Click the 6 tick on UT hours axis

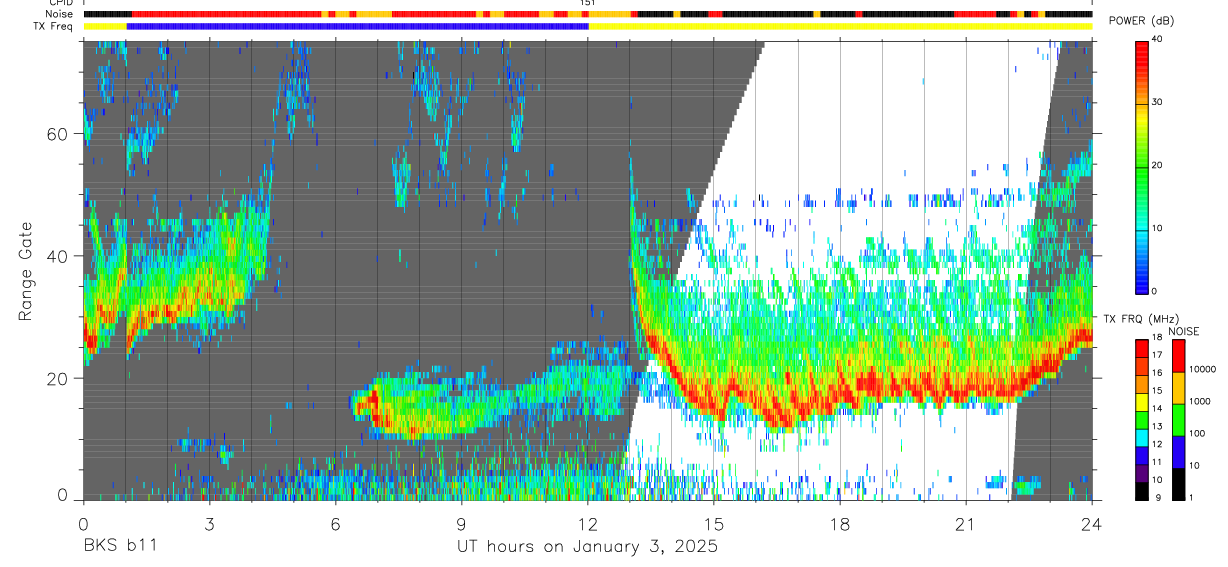click(x=335, y=524)
